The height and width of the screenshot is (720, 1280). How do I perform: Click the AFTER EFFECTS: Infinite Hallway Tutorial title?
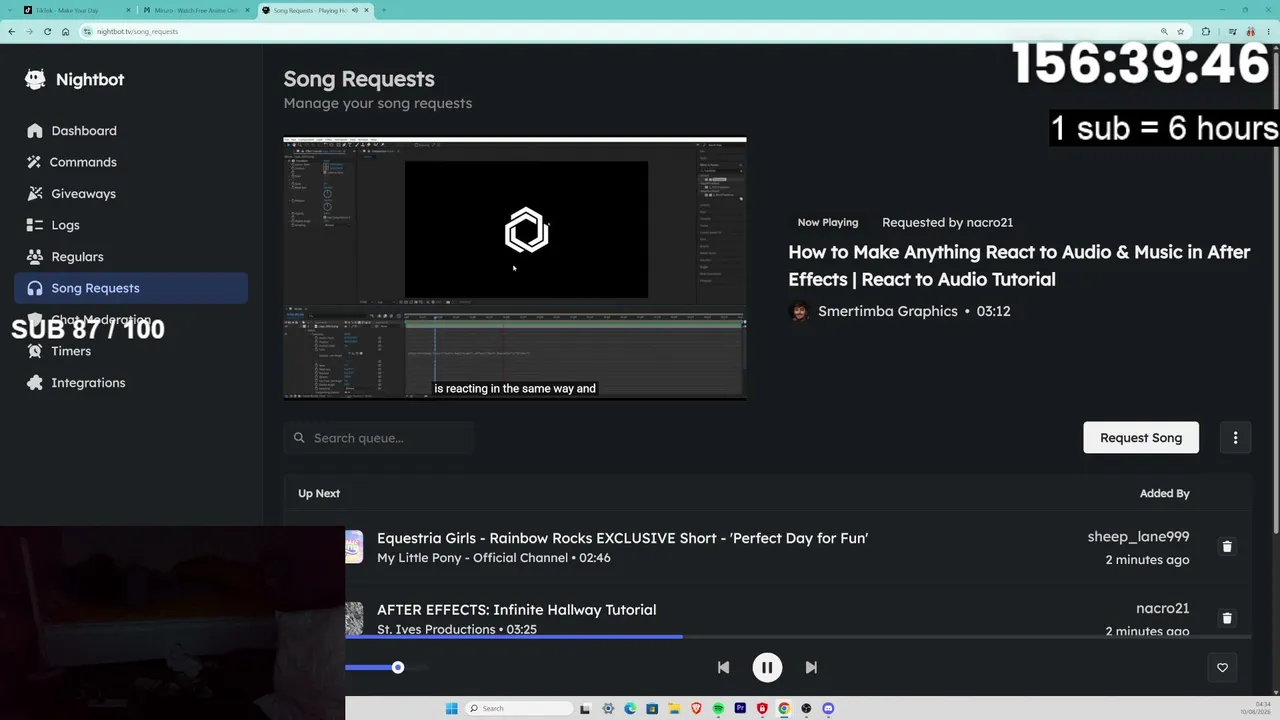(x=516, y=609)
